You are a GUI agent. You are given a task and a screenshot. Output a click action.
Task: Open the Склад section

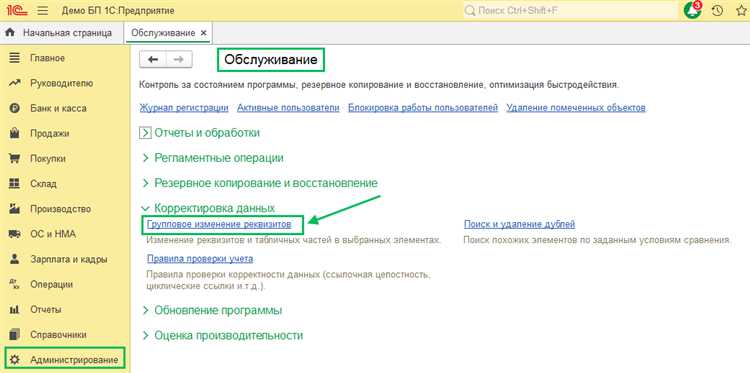click(43, 184)
